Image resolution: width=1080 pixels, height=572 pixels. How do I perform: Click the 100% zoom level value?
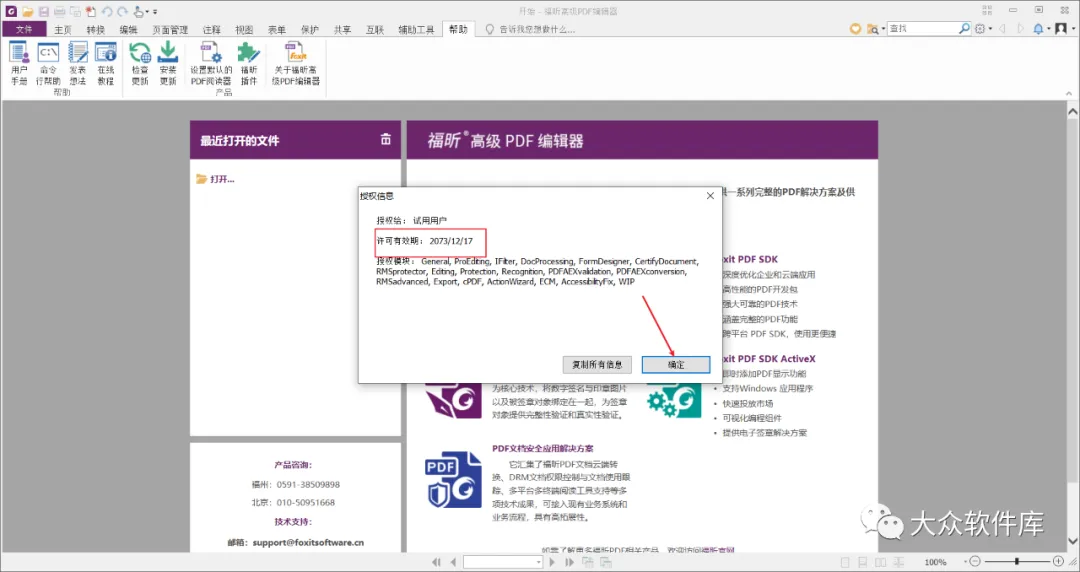pyautogui.click(x=935, y=562)
